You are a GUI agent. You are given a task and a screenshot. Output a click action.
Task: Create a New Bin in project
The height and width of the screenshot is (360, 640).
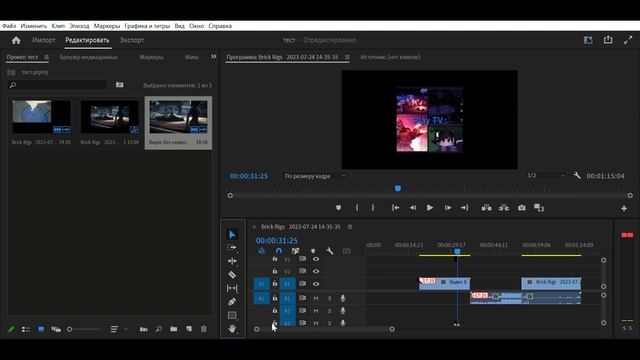click(x=173, y=329)
